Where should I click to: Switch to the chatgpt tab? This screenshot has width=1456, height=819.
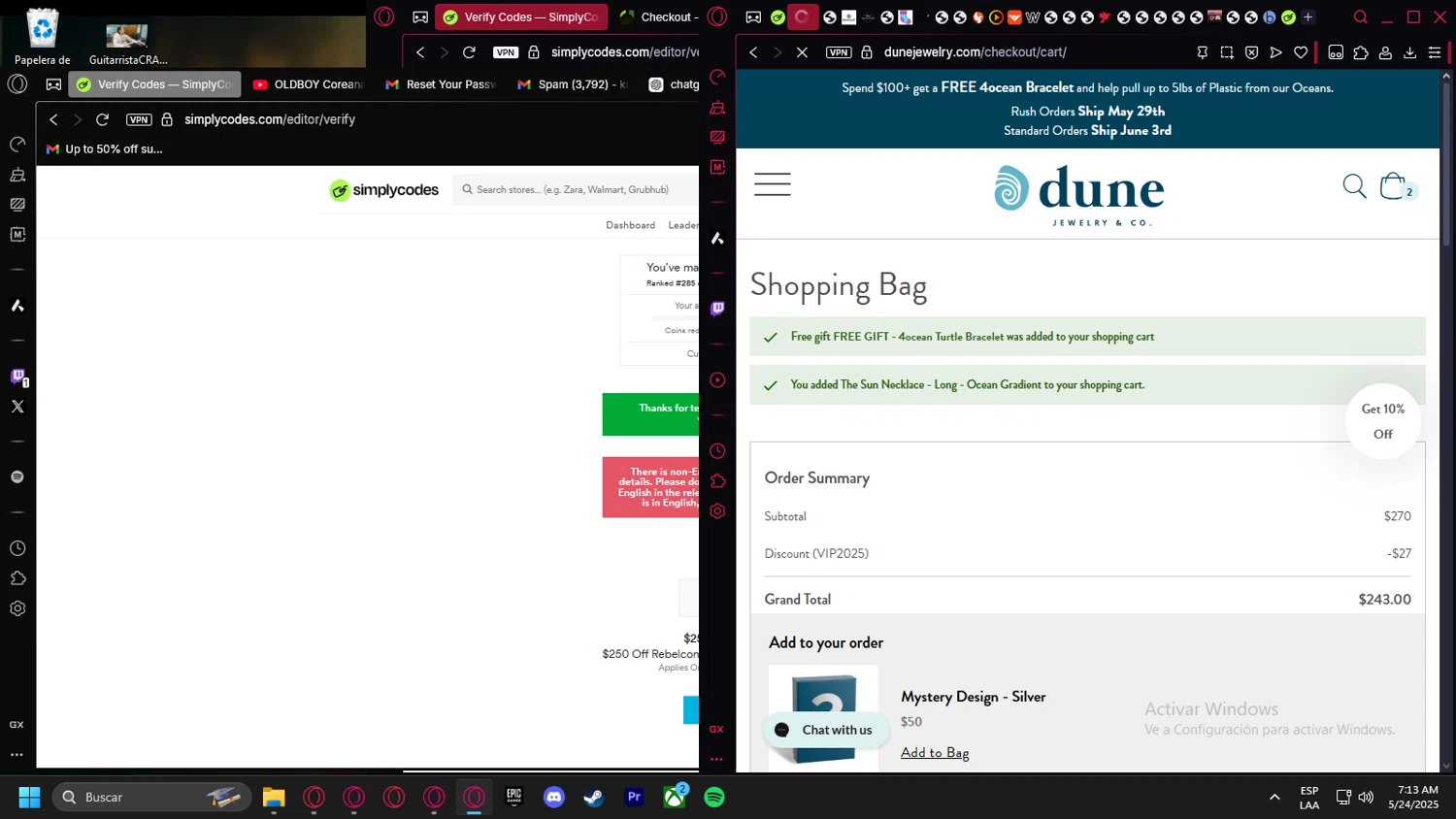pyautogui.click(x=674, y=84)
